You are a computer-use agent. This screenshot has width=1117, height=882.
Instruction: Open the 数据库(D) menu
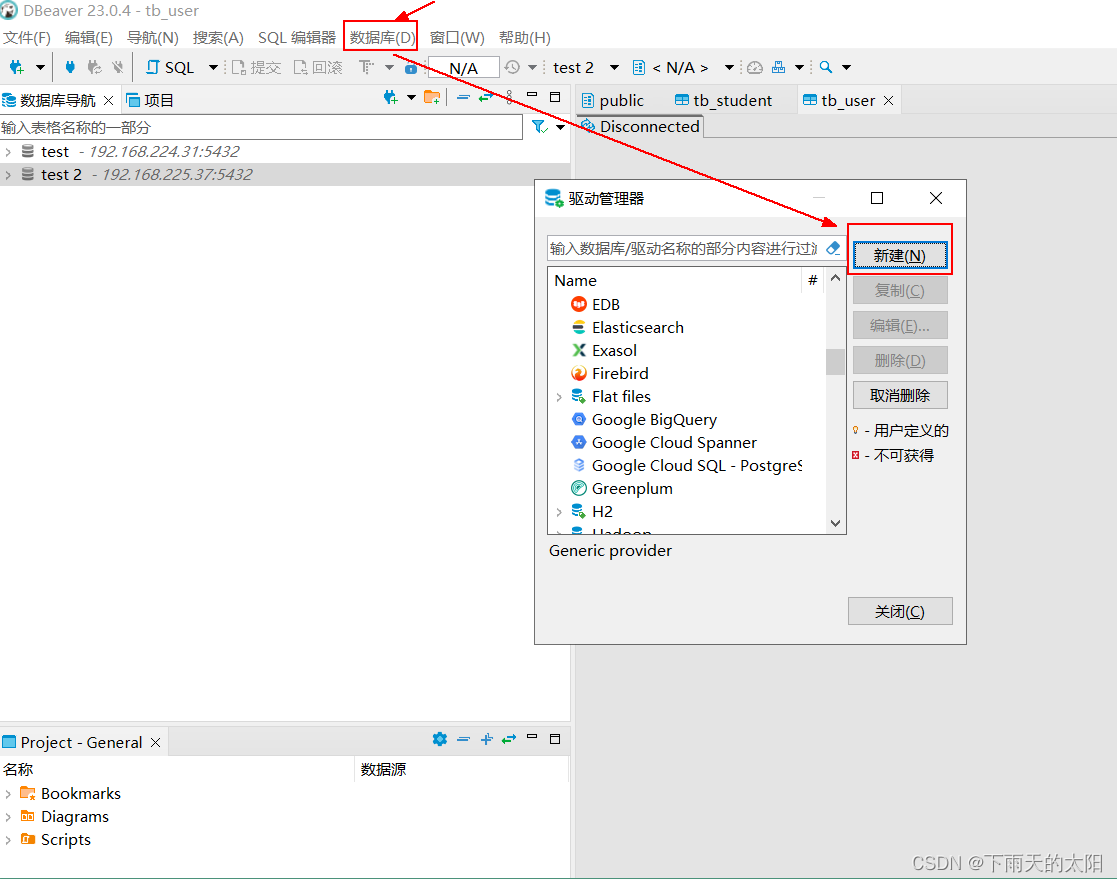point(382,38)
